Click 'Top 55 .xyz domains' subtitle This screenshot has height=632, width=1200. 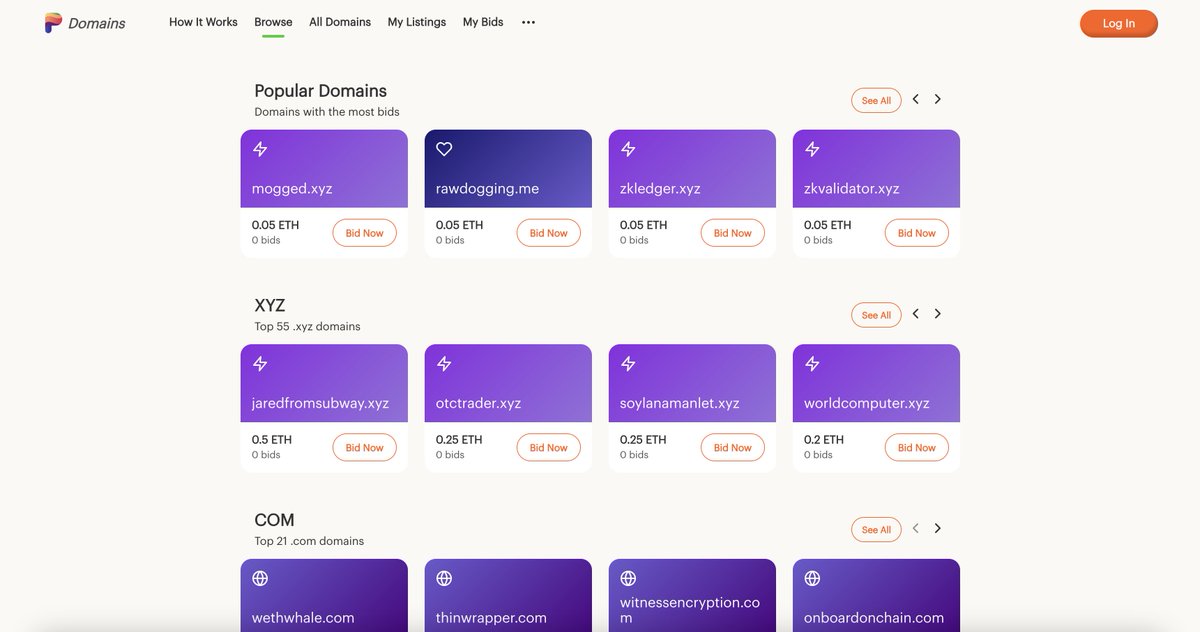[x=307, y=326]
